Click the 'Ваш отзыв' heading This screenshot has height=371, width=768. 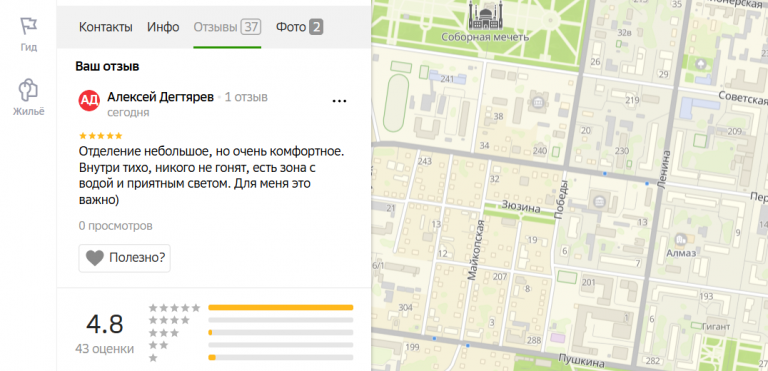click(x=107, y=67)
